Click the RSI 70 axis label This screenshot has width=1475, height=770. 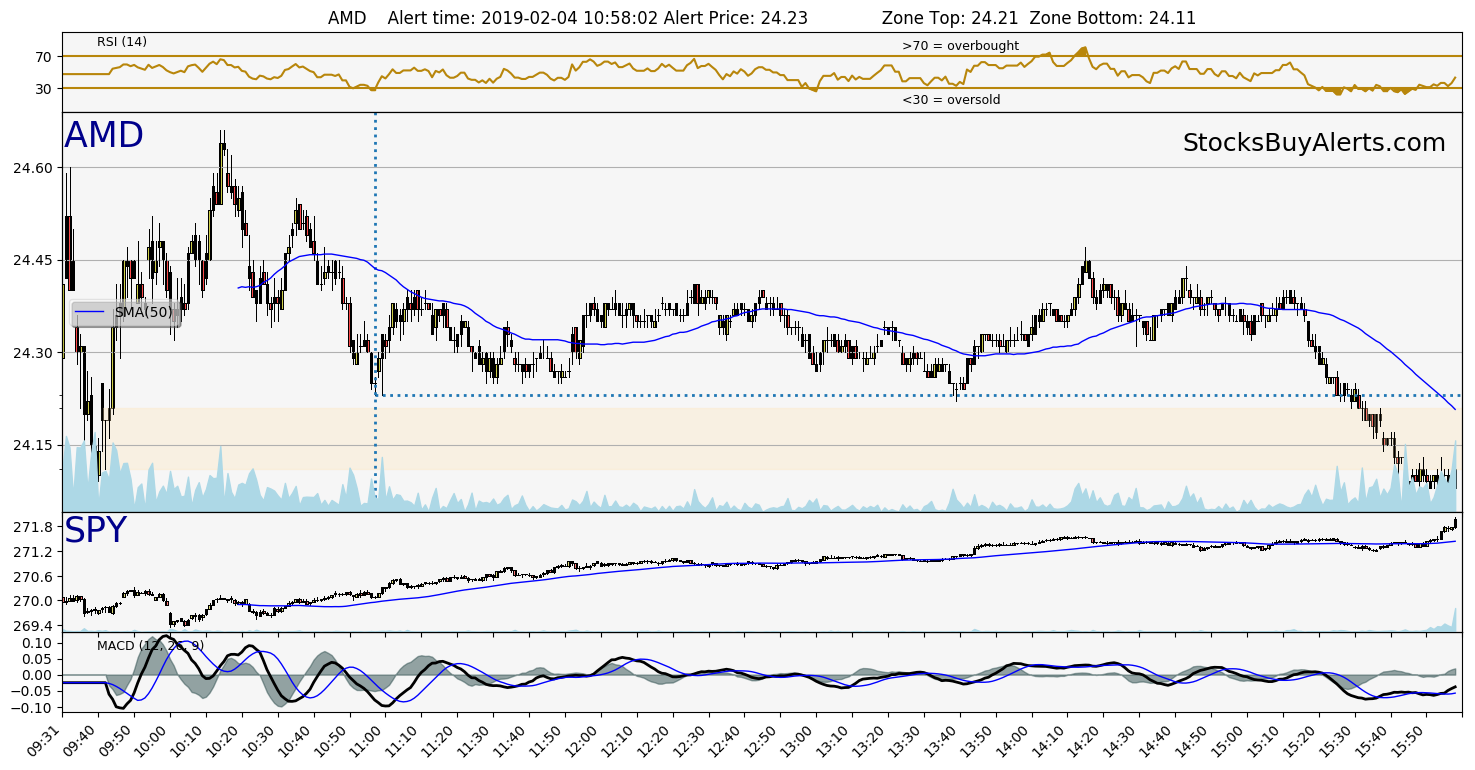point(44,57)
